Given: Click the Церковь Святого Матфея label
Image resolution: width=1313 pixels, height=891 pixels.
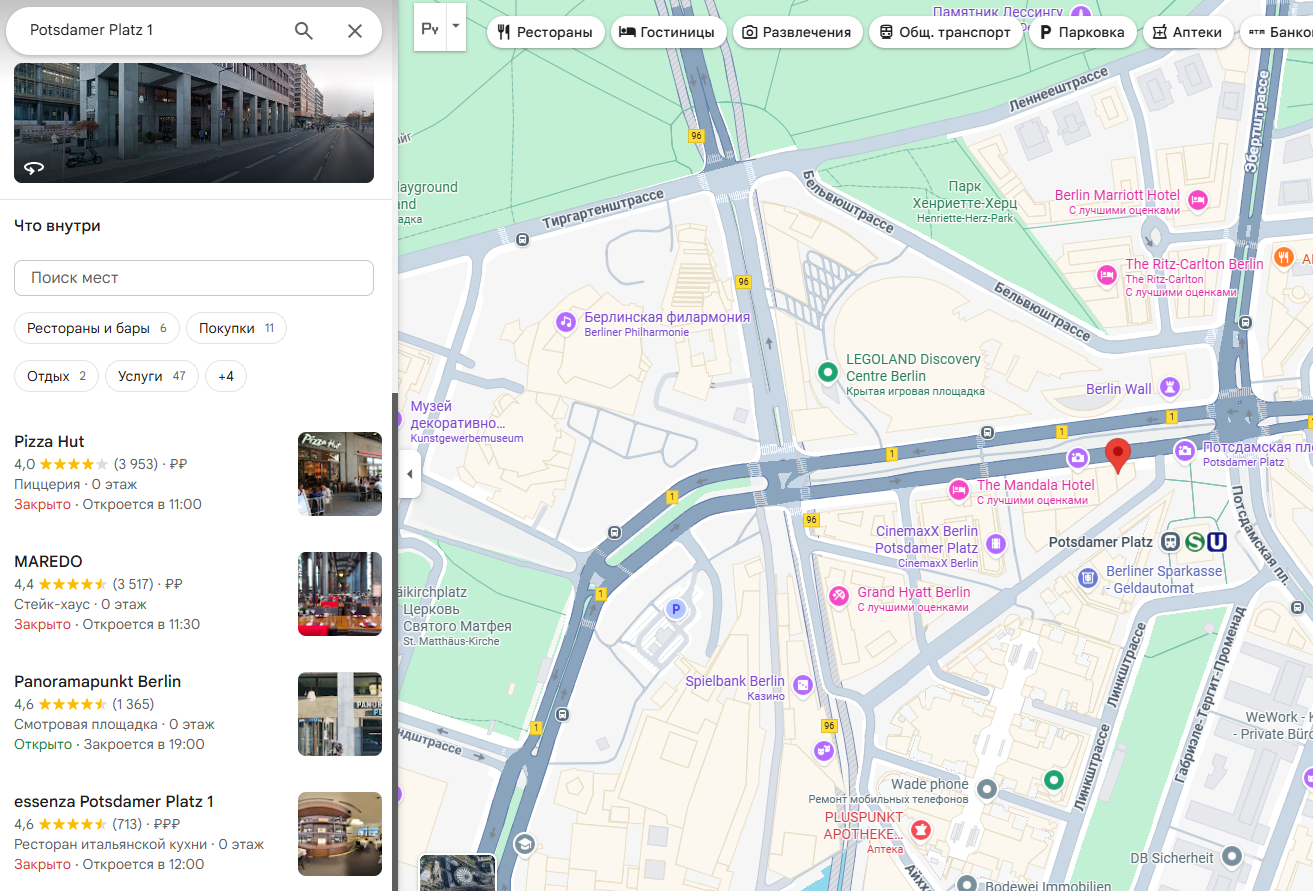Looking at the screenshot, I should click(457, 617).
